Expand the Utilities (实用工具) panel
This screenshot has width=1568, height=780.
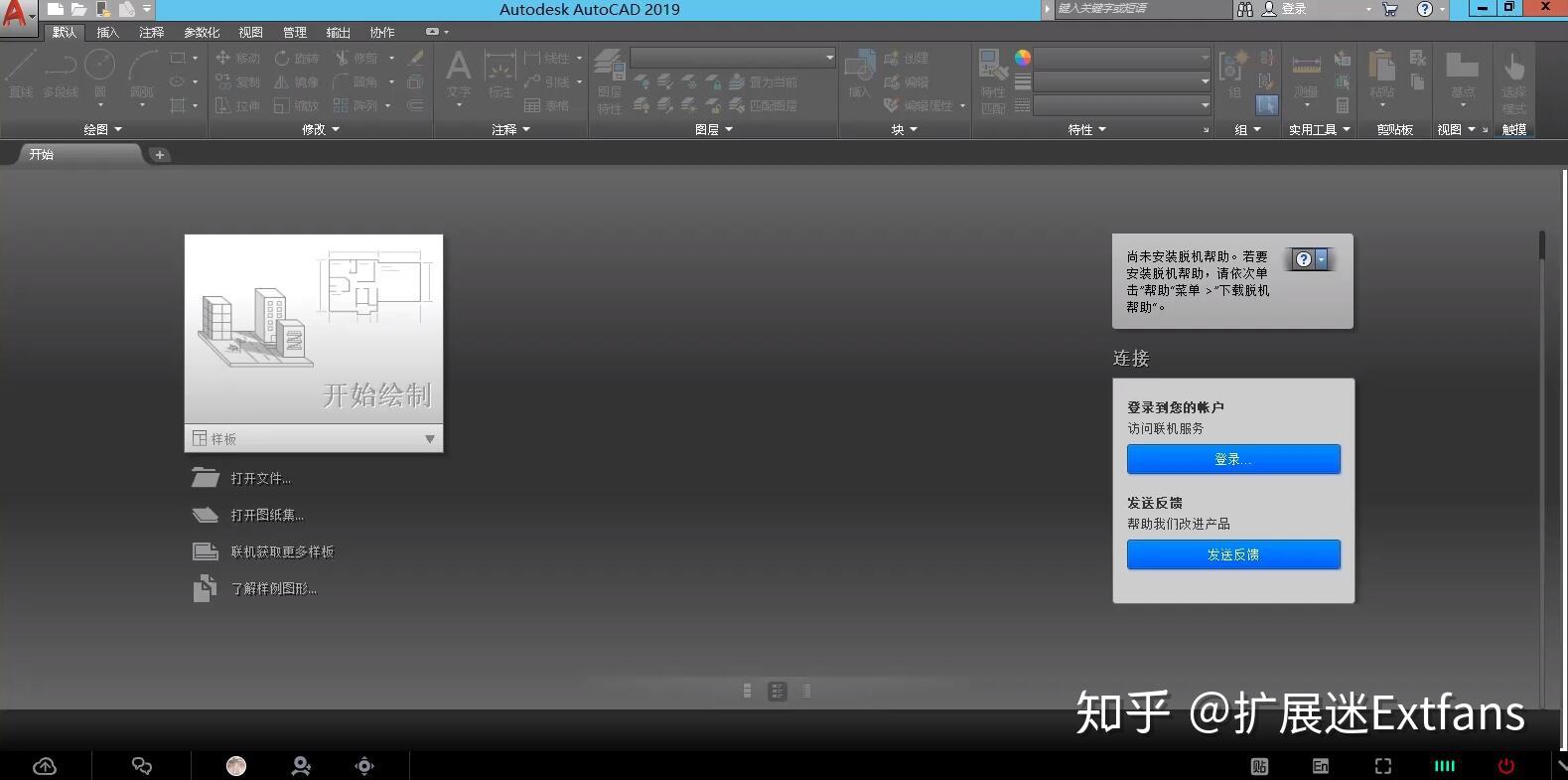(1319, 129)
